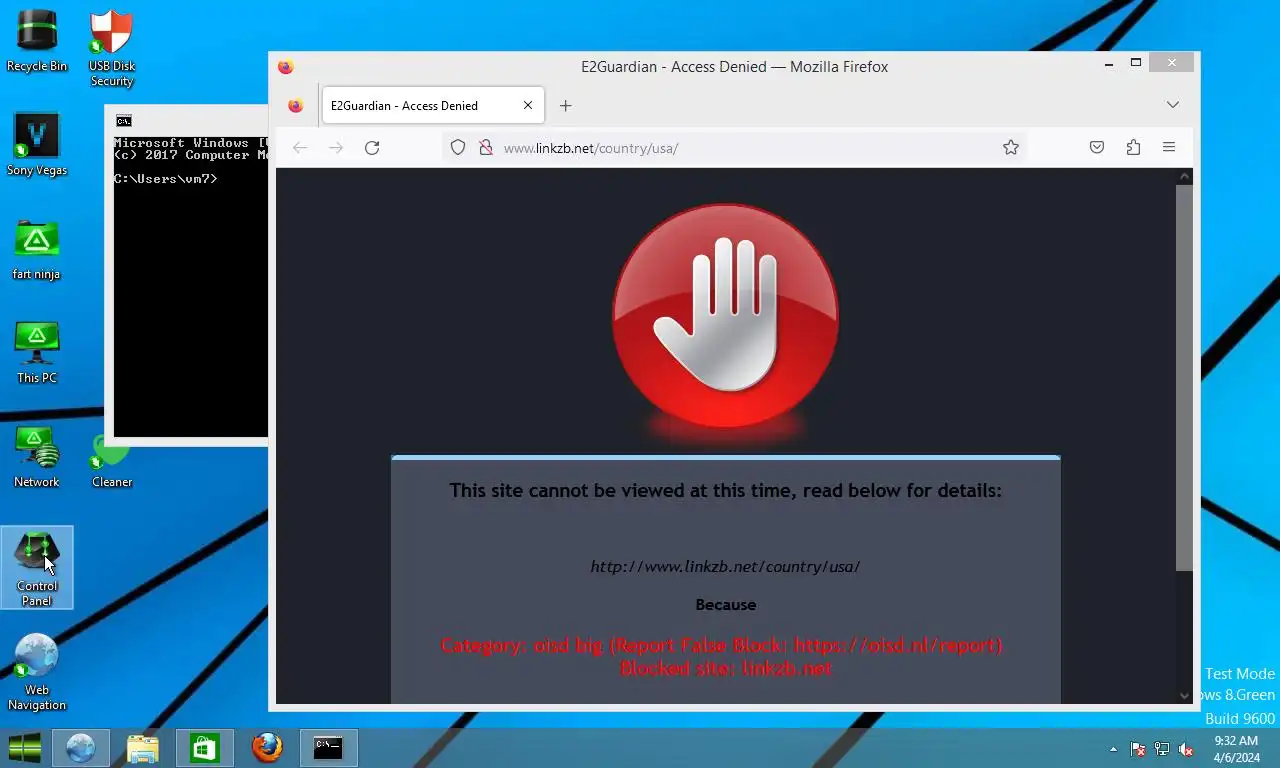This screenshot has height=768, width=1280.
Task: Open Windows Store from taskbar
Action: pos(204,748)
